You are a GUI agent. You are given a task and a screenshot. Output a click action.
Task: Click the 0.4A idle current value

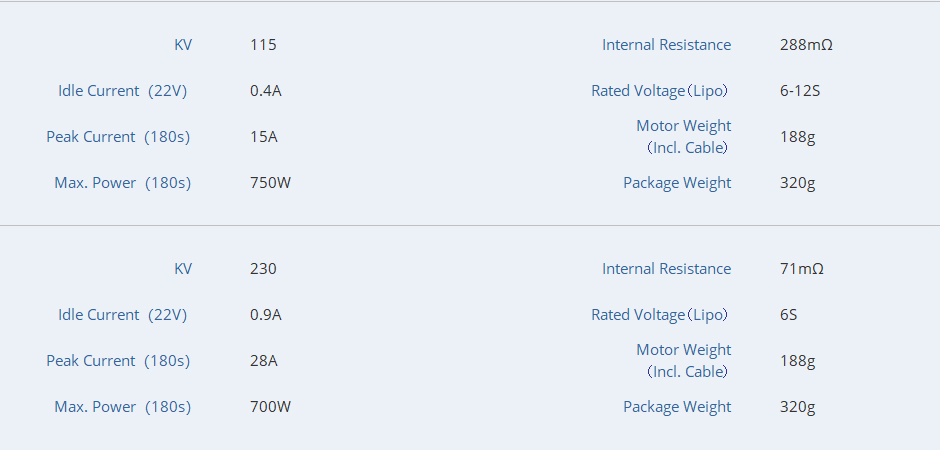pos(266,91)
